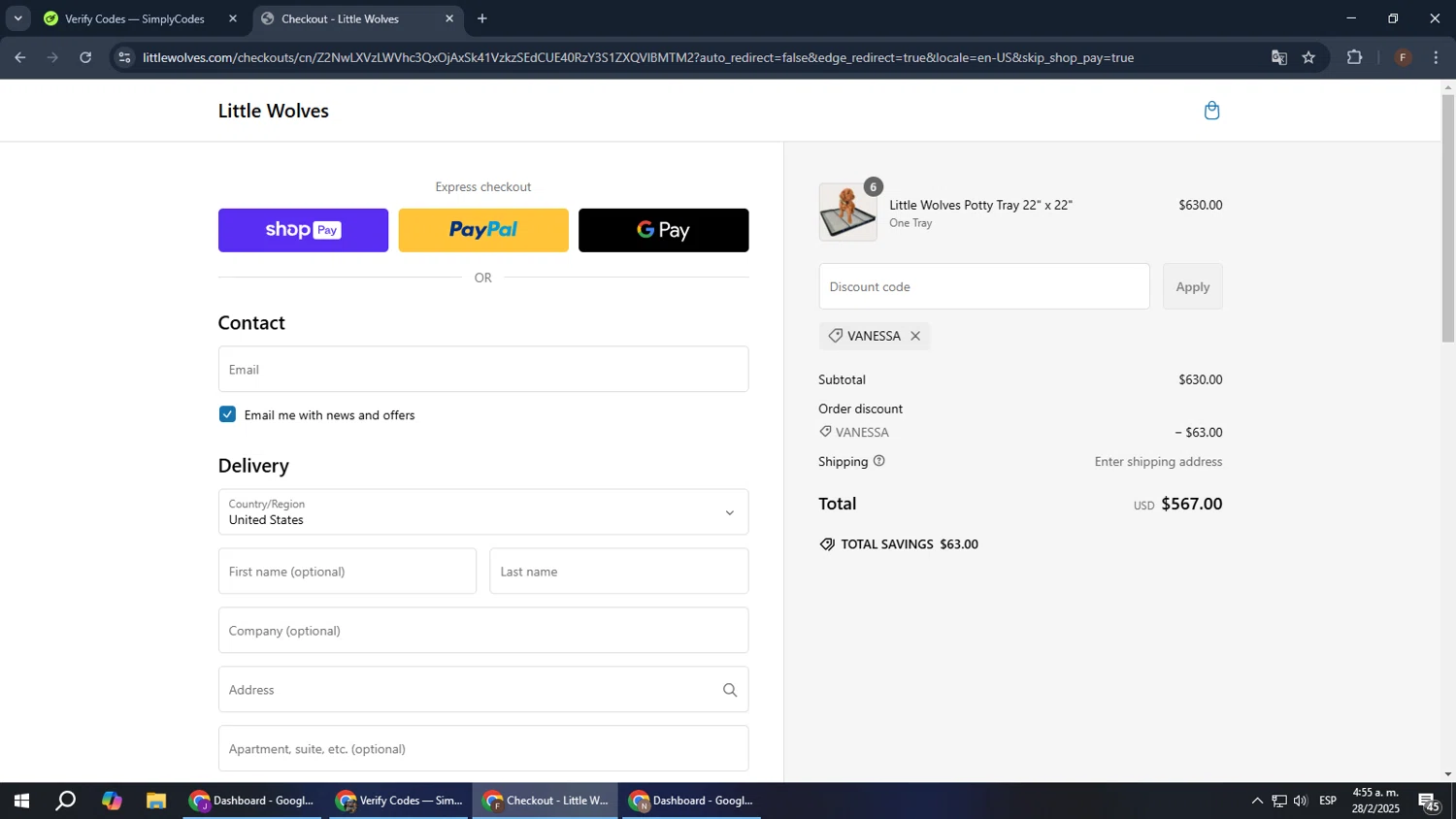View site information icon in address bar
The width and height of the screenshot is (1456, 819).
(124, 57)
